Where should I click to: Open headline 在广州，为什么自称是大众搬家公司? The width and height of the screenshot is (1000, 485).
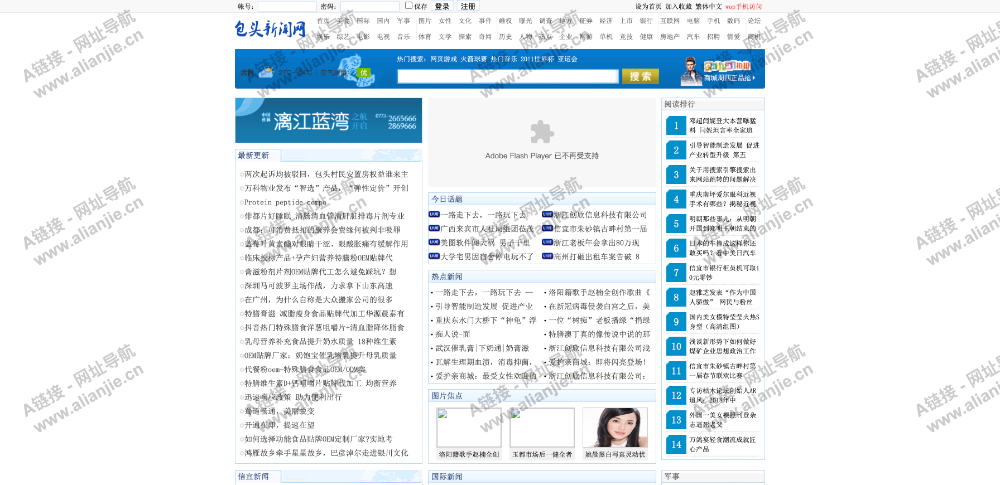pos(318,300)
